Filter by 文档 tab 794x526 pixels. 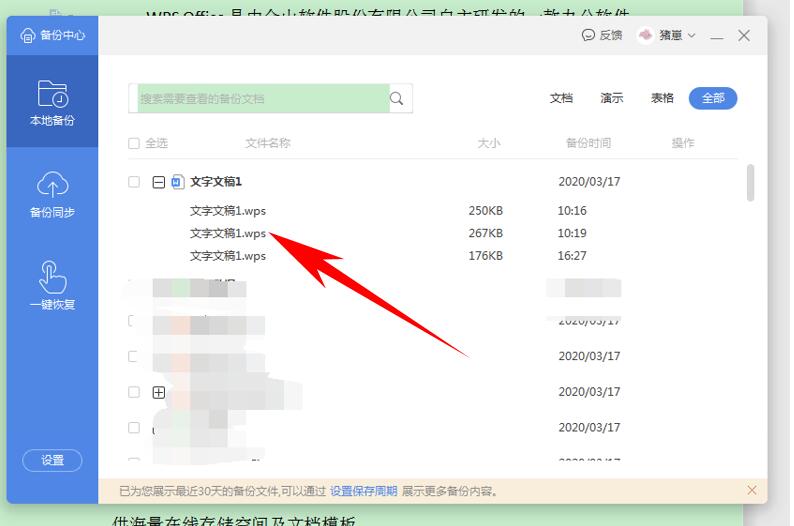561,98
